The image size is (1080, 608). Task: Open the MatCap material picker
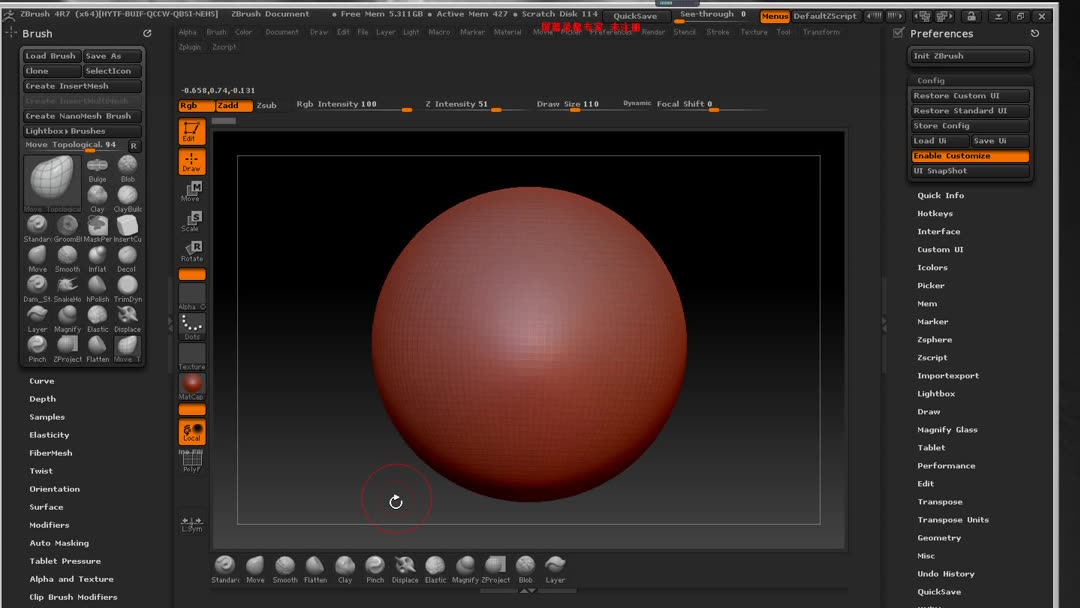191,383
